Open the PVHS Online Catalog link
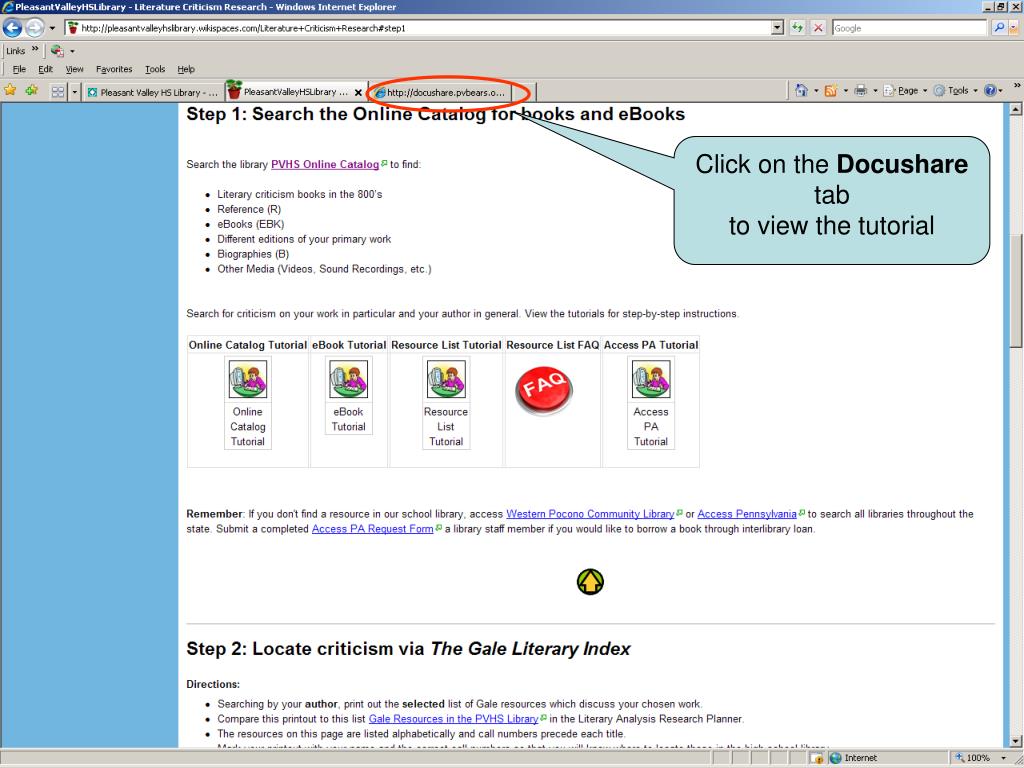Screen dimensions: 1024x768 tap(325, 165)
